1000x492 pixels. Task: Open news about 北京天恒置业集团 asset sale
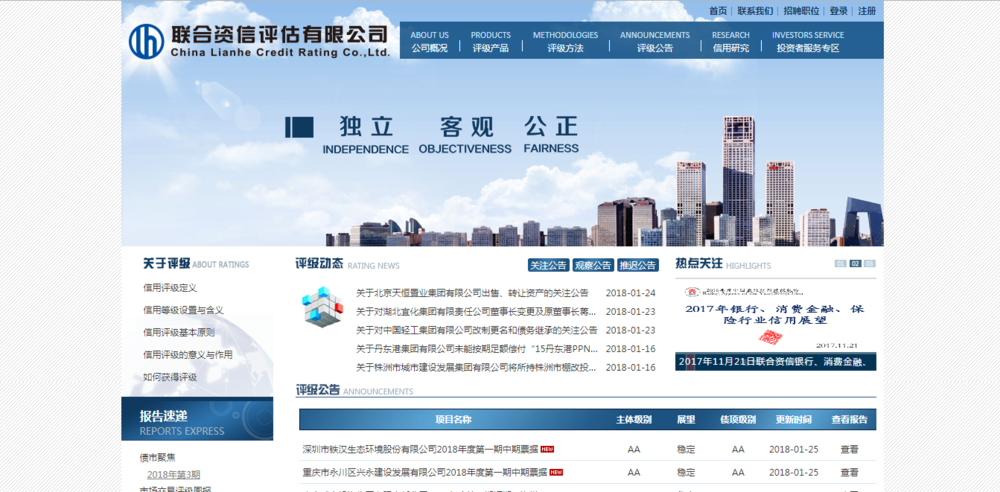tap(472, 294)
